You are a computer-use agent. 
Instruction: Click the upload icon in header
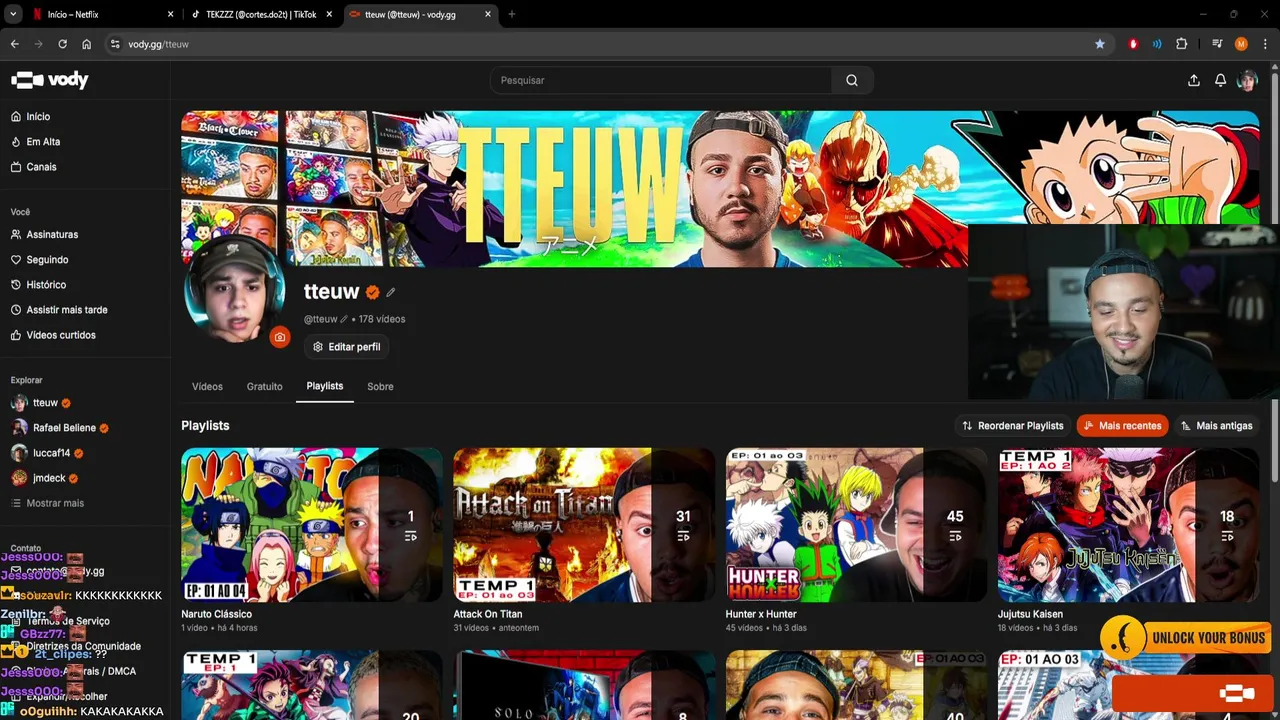[x=1194, y=81]
